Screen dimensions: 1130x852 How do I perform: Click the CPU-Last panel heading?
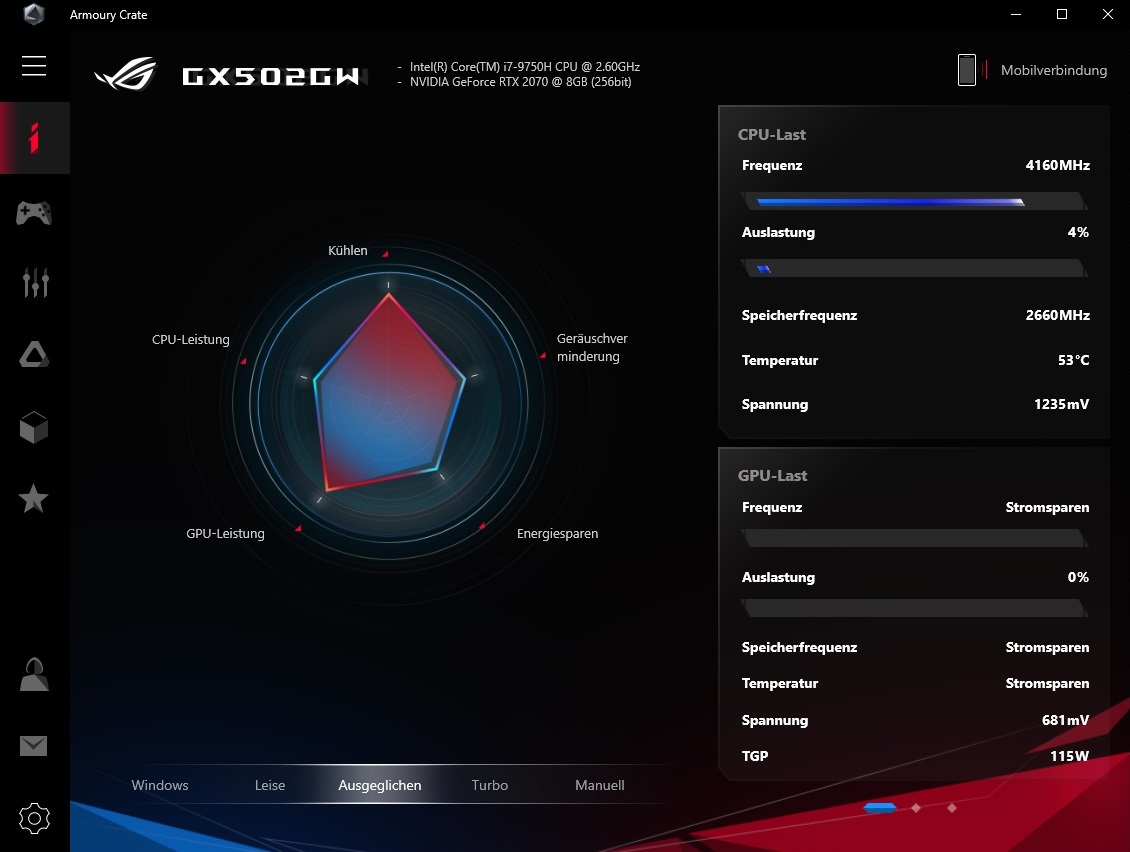(772, 135)
